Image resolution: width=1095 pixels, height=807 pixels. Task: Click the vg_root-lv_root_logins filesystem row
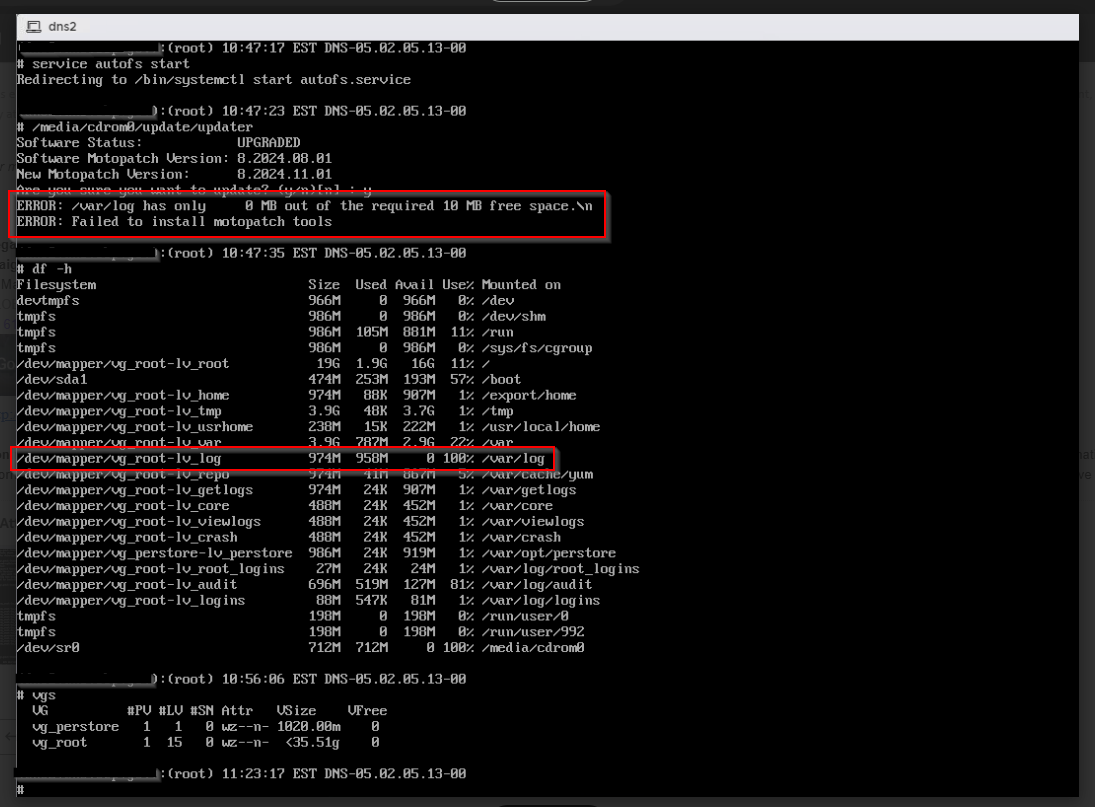coord(328,569)
